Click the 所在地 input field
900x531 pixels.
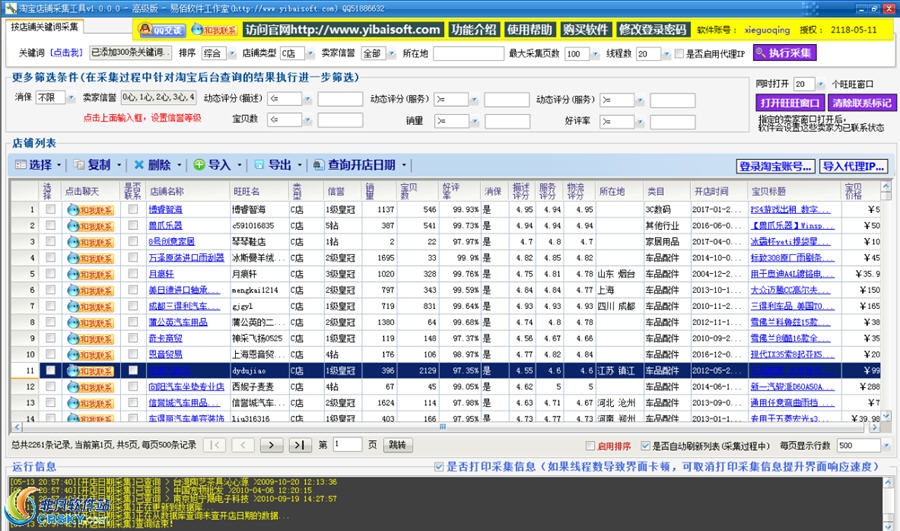[468, 53]
